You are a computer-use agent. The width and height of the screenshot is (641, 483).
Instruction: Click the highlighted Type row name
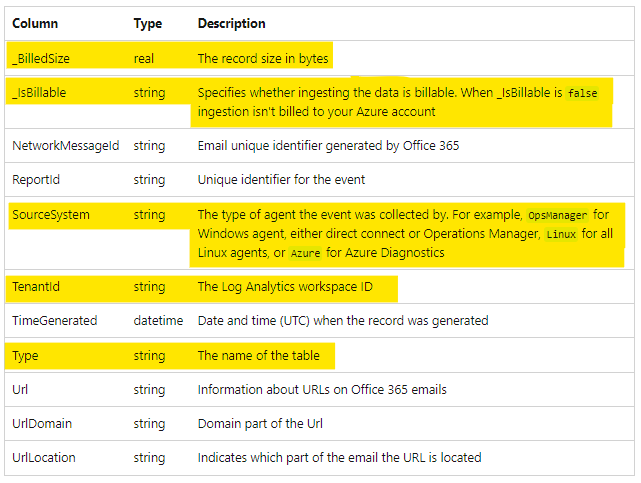pos(27,356)
